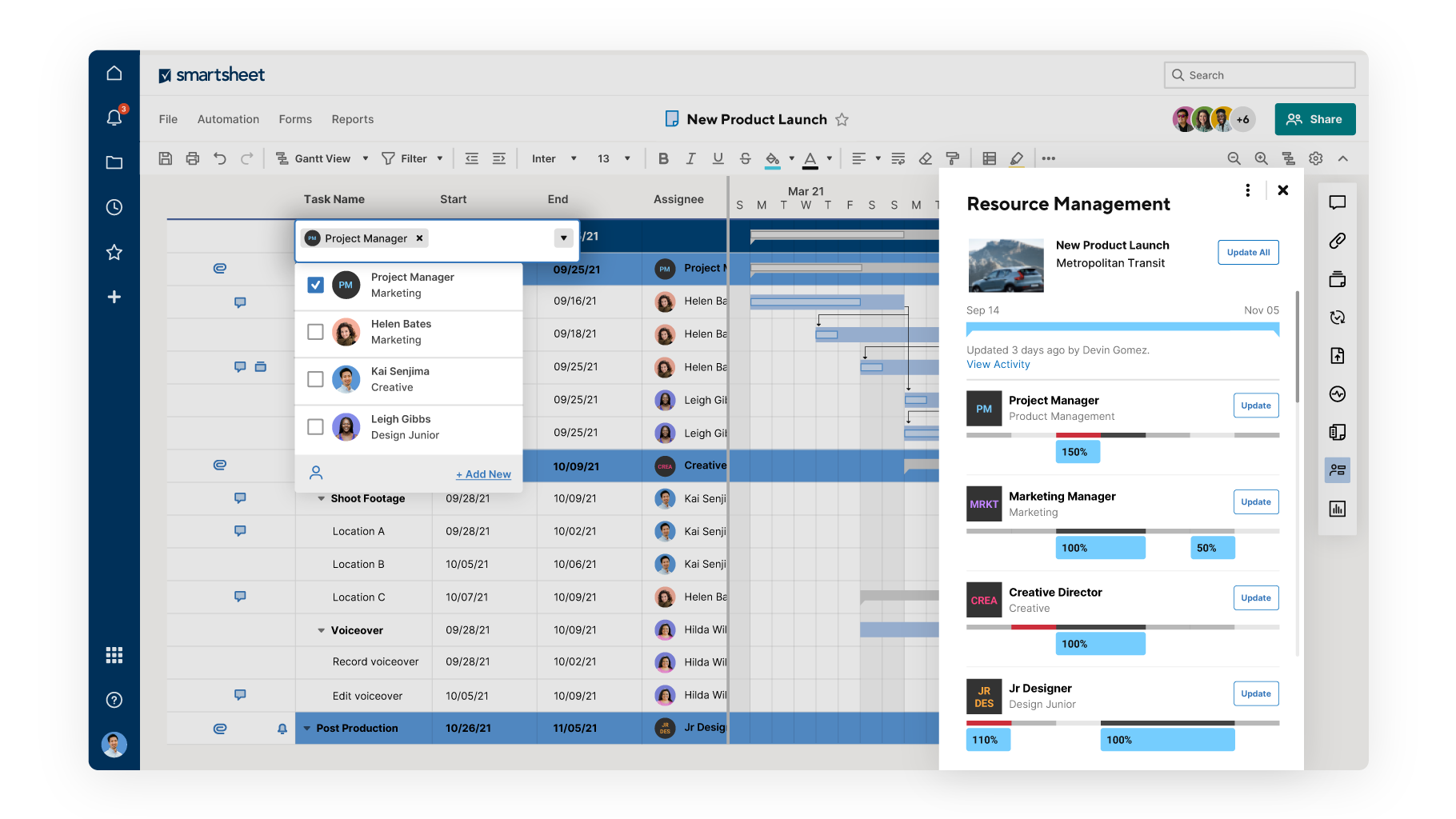The image size is (1456, 819).
Task: Open the Reports menu
Action: [x=352, y=118]
